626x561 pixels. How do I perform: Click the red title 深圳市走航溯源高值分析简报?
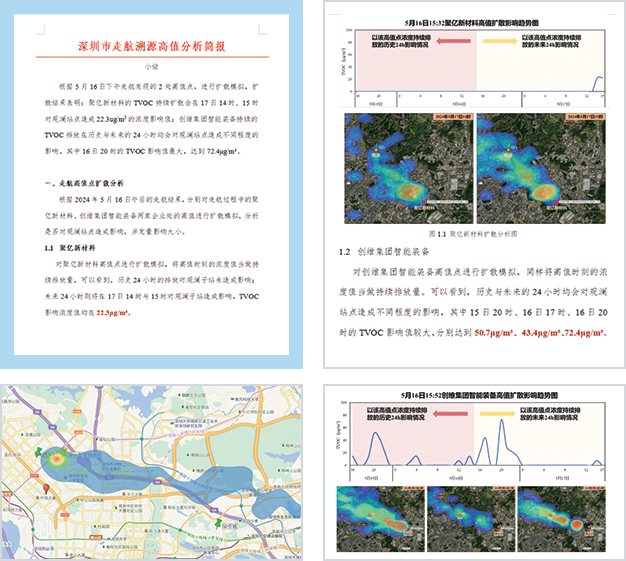152,46
